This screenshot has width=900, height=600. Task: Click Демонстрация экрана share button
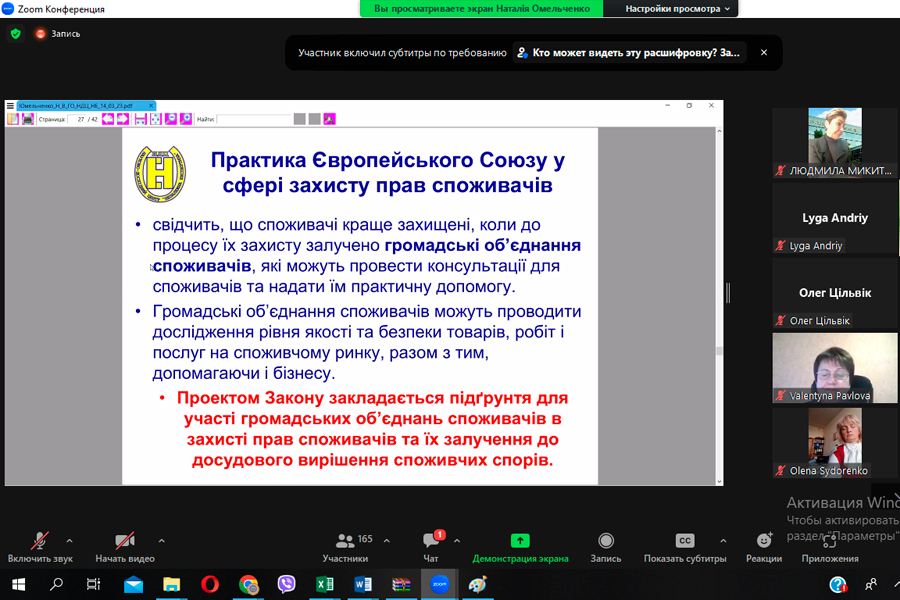(520, 548)
